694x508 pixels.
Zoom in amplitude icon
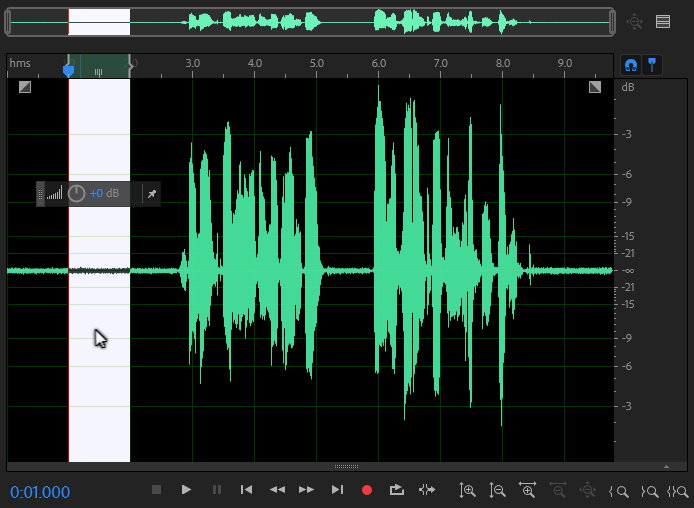coord(467,490)
